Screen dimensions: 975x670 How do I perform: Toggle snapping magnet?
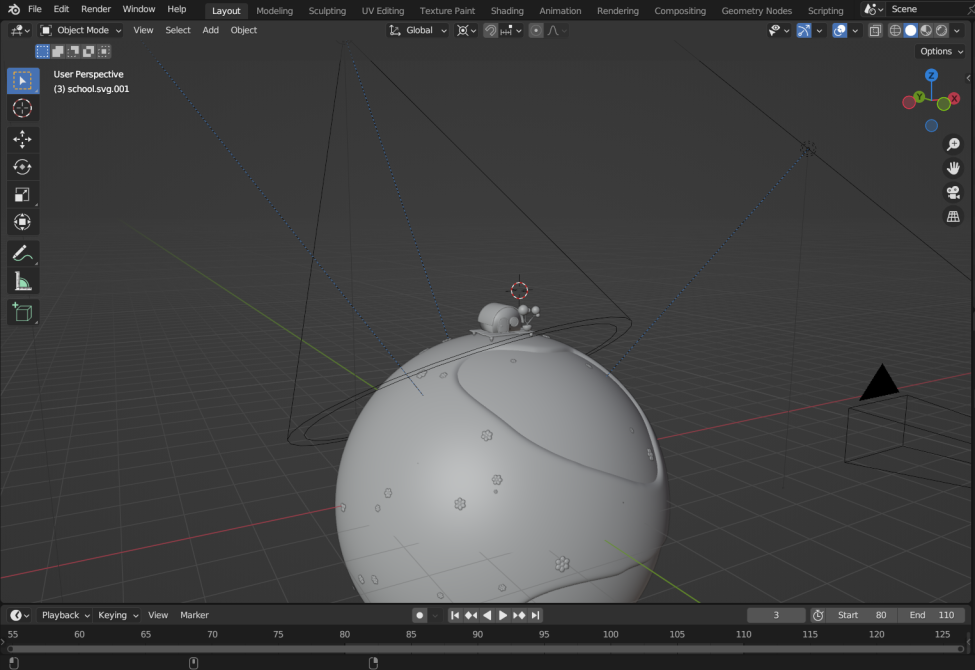pyautogui.click(x=491, y=30)
